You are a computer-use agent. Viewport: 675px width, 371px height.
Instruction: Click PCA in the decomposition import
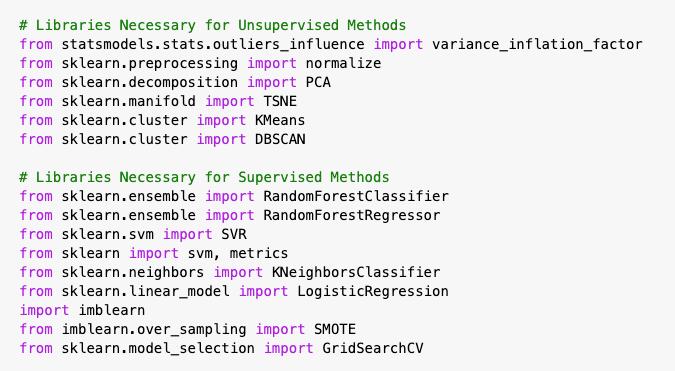318,82
